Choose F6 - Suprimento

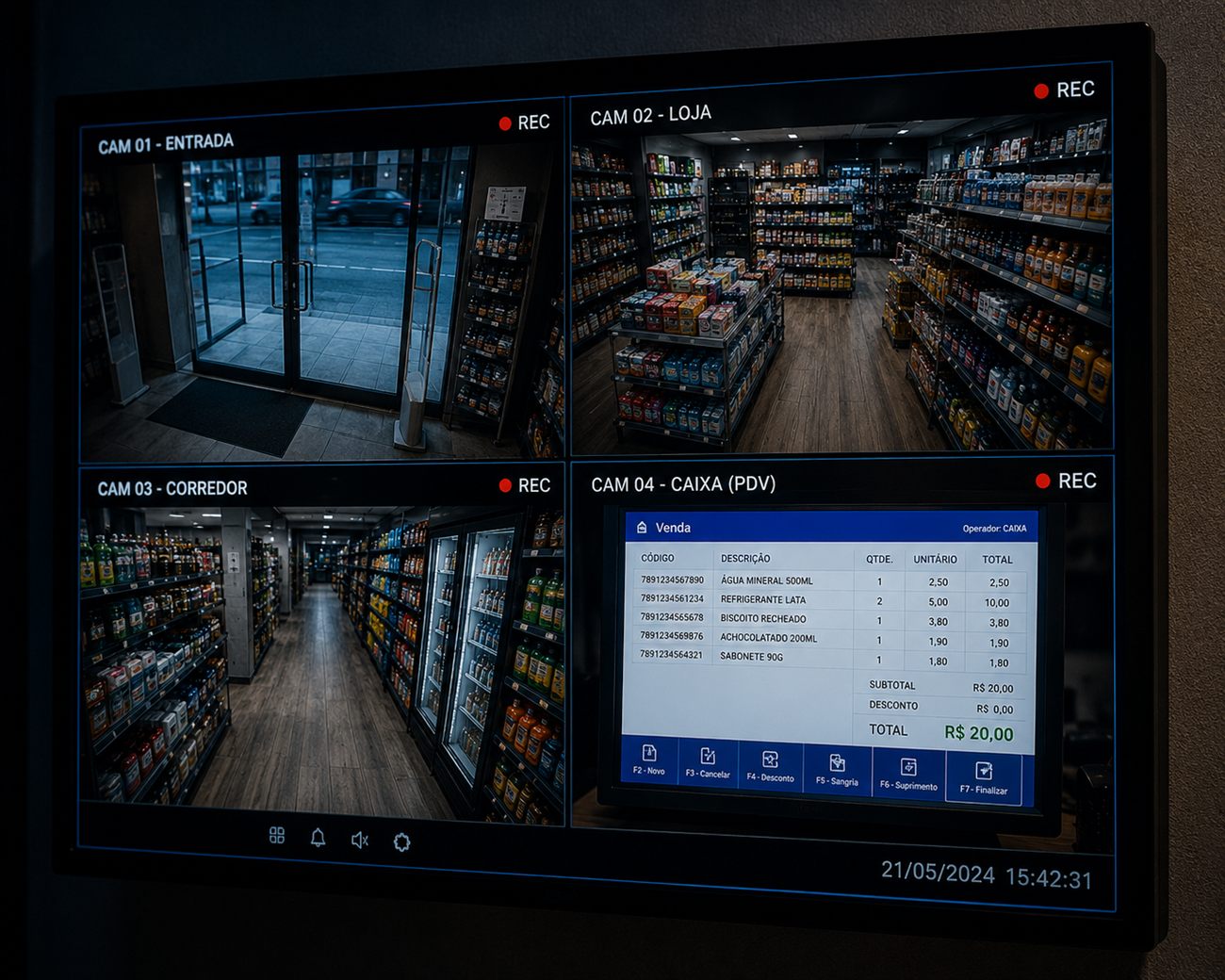(908, 775)
